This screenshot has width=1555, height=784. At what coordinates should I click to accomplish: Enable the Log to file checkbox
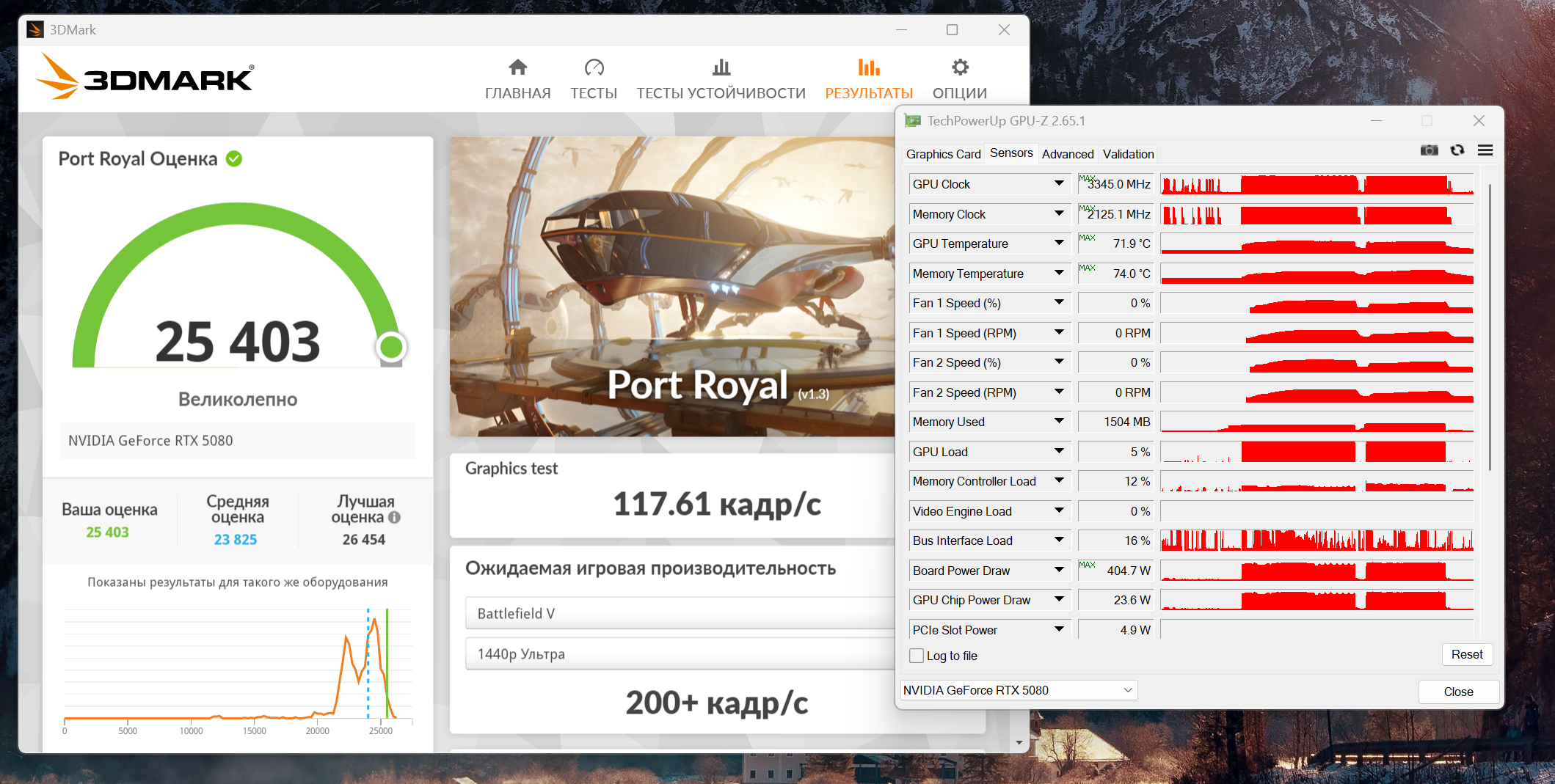tap(917, 656)
